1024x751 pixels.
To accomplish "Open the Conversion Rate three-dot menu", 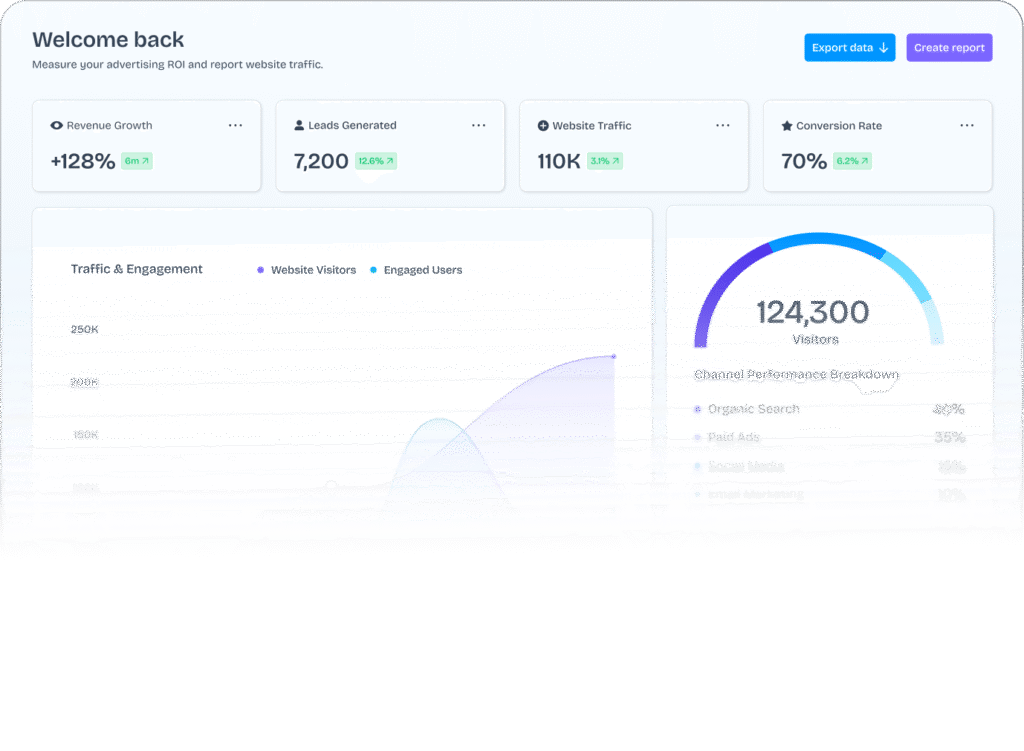I will click(x=967, y=126).
